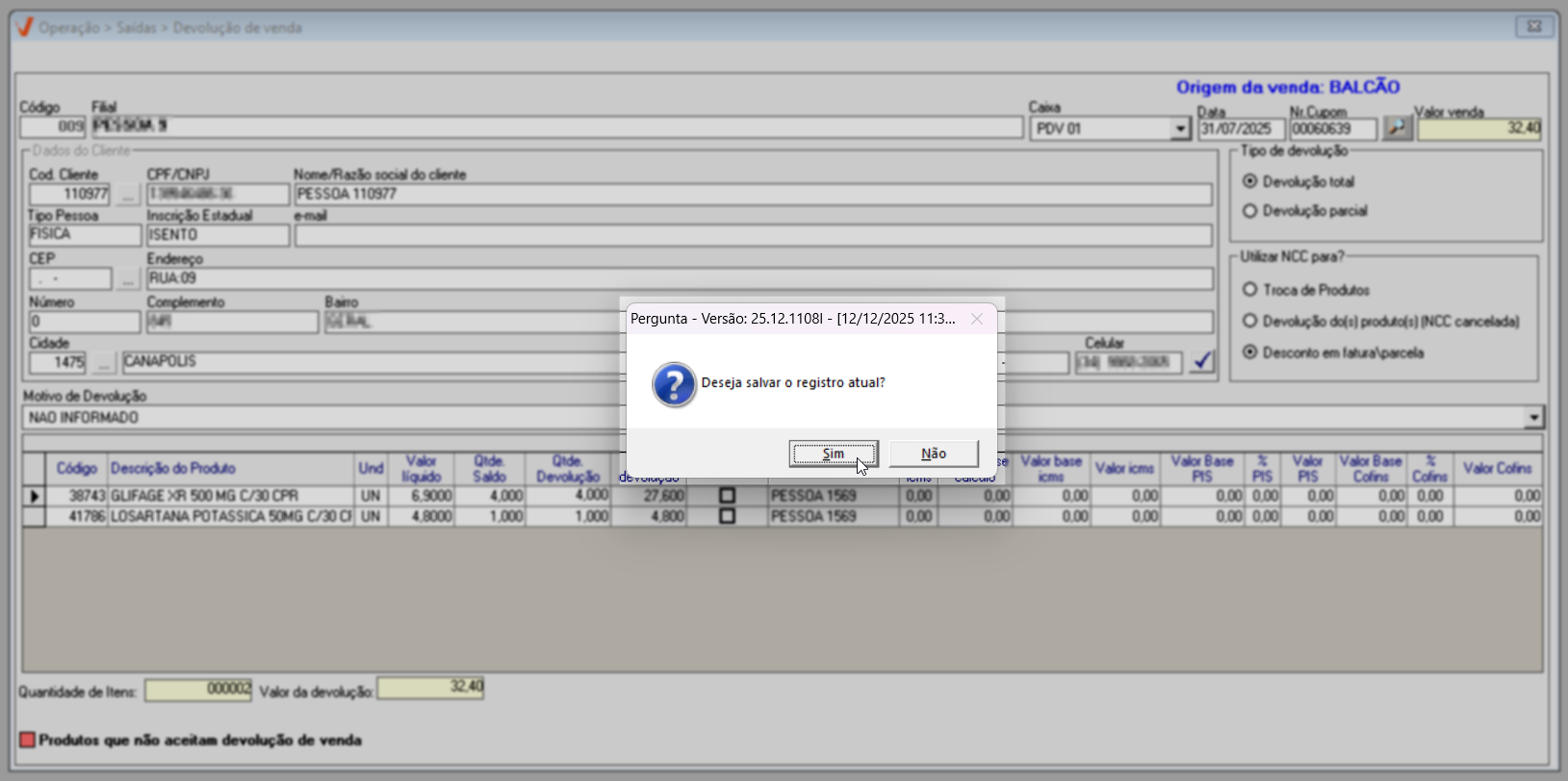This screenshot has width=1568, height=781.
Task: Click the Inscrição Estadual field showing ISENTO
Action: (218, 235)
